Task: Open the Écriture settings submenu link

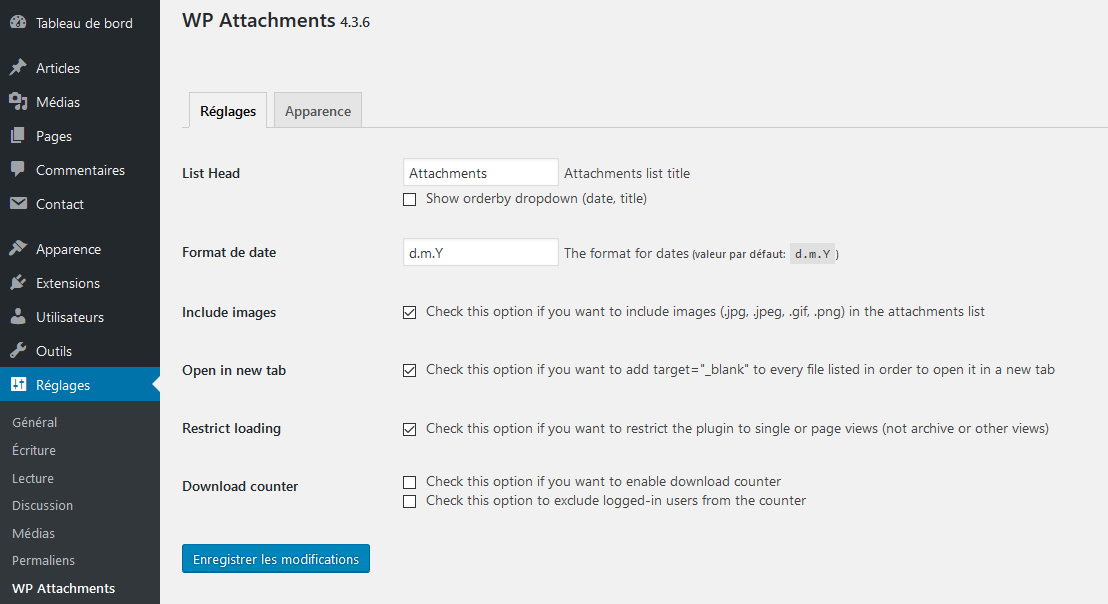Action: click(x=34, y=450)
